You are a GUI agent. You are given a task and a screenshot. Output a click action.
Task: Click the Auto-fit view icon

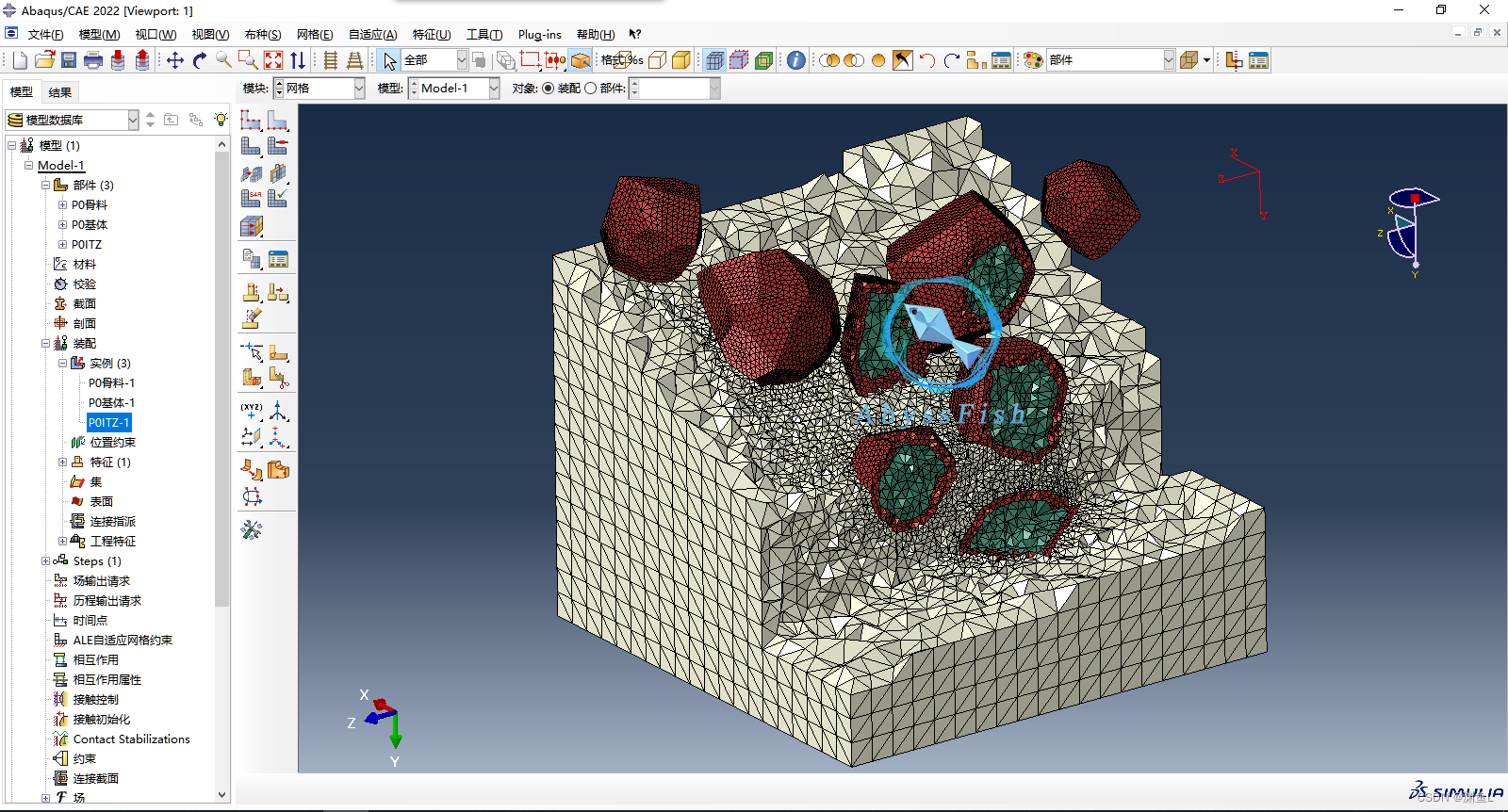point(273,60)
